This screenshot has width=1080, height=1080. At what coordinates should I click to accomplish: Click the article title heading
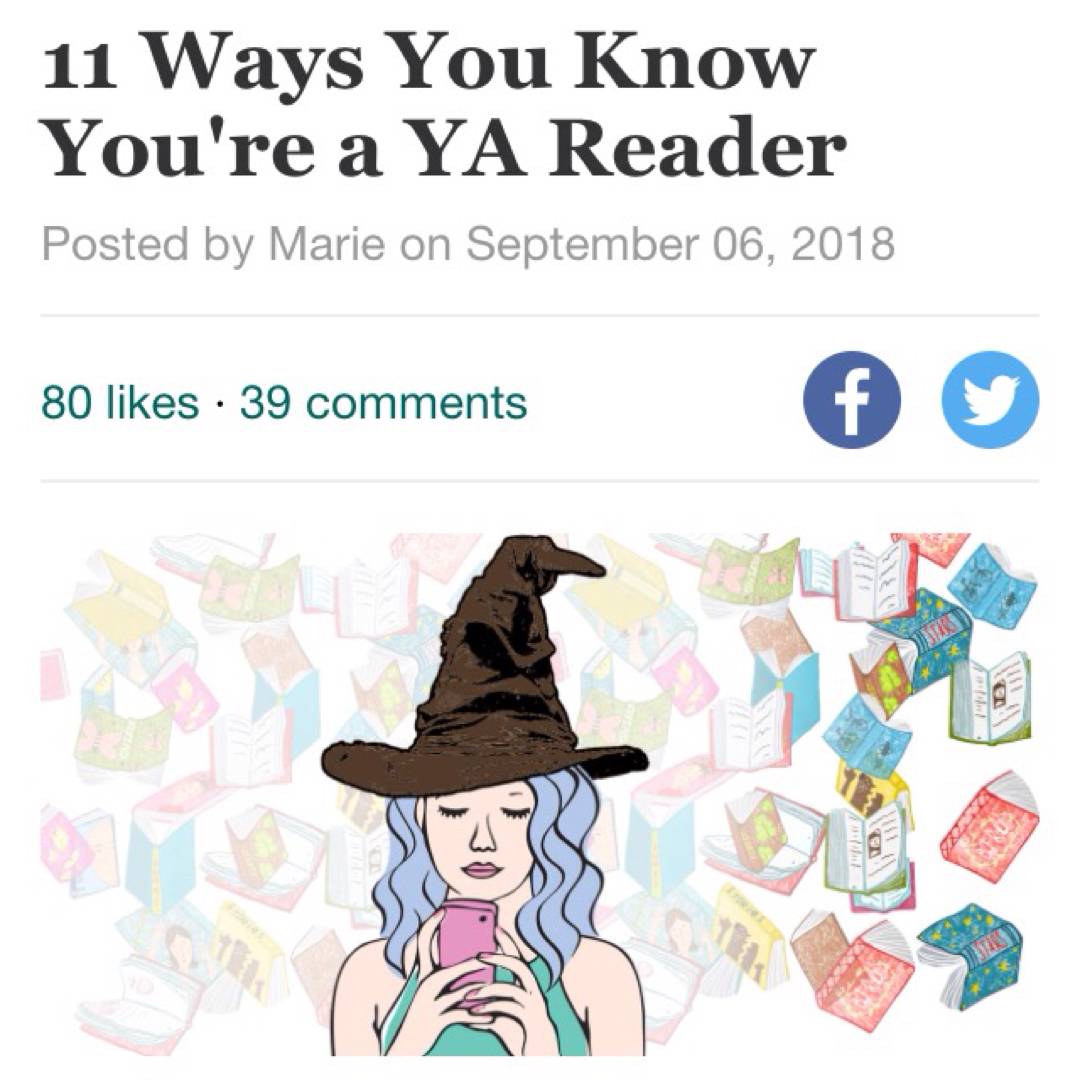tap(444, 105)
